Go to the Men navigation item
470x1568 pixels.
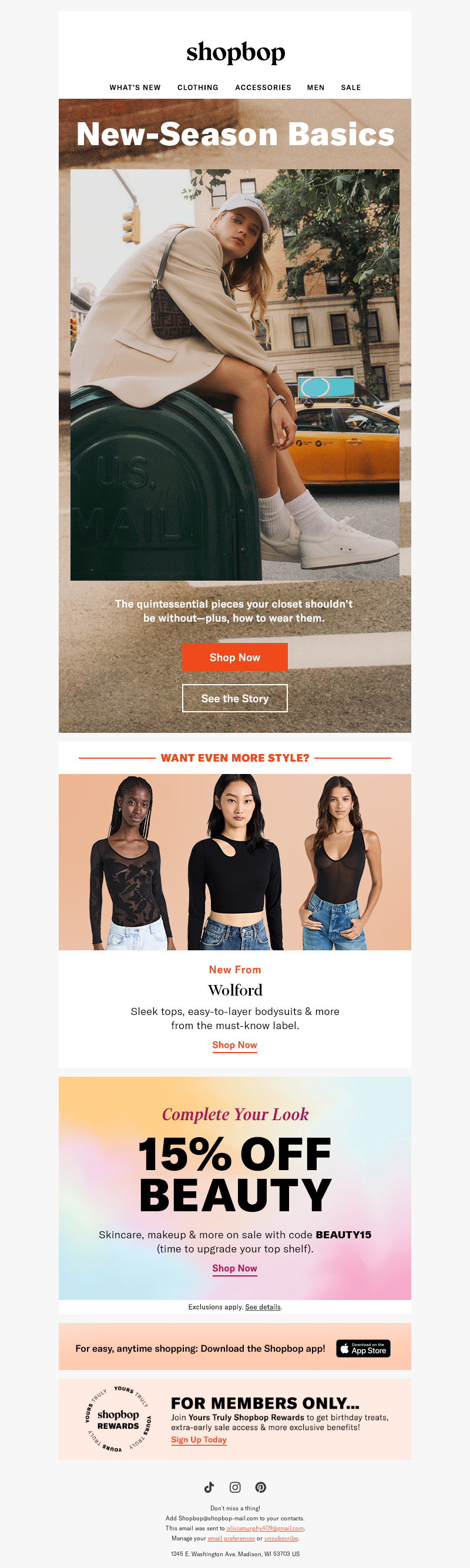click(316, 88)
